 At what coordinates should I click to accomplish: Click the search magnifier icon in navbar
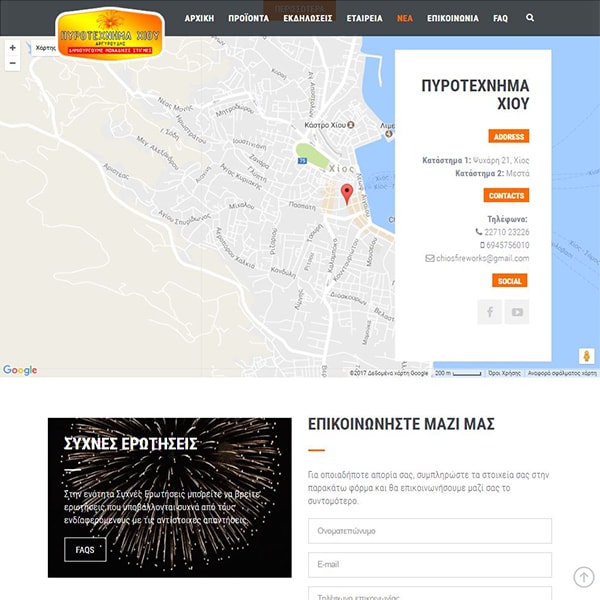[x=530, y=18]
